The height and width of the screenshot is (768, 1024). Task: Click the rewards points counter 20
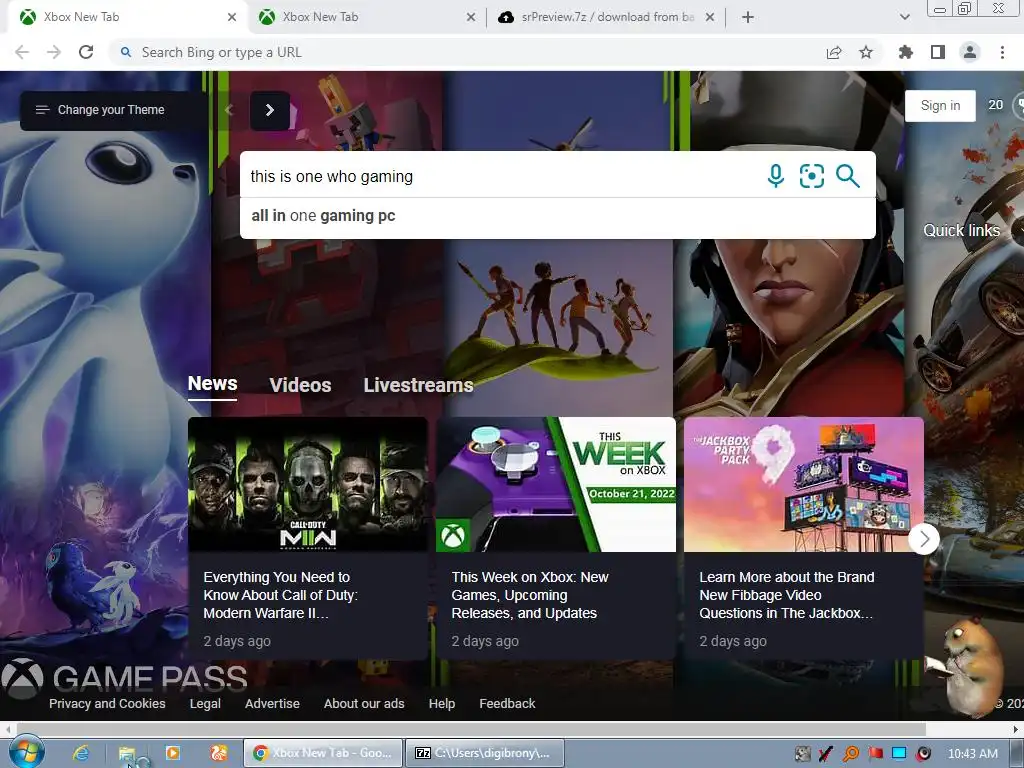click(x=995, y=105)
